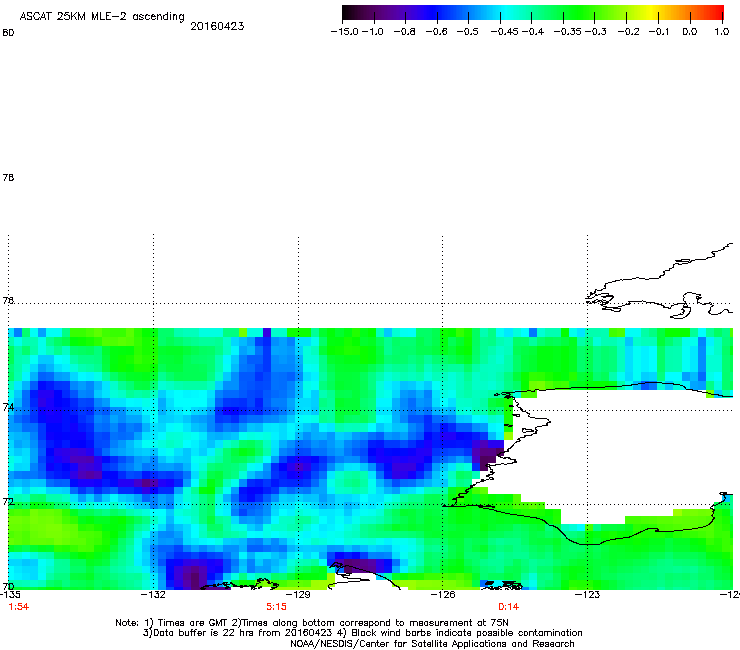Click the colorbar value -0.45

coord(504,32)
